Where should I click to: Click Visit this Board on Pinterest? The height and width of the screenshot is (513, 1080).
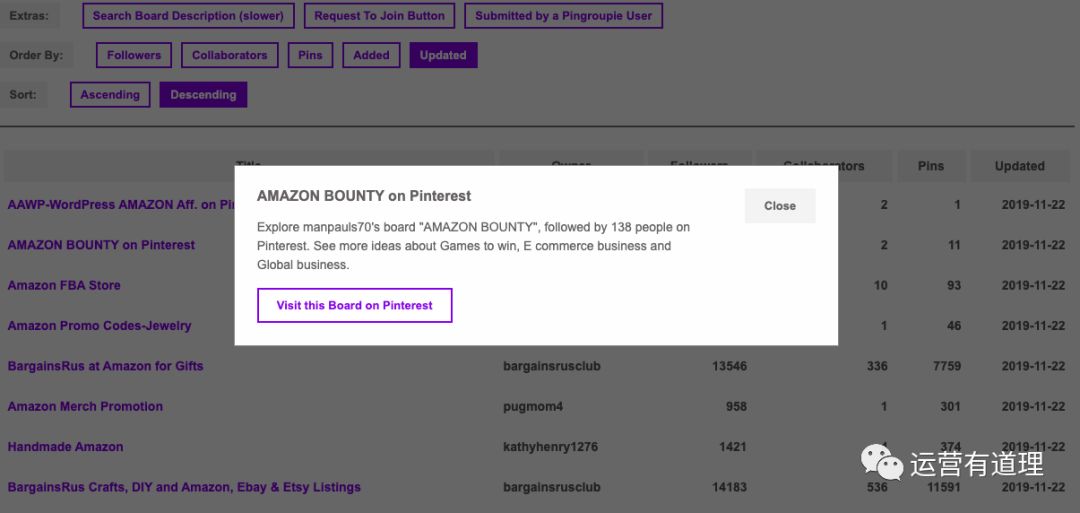click(x=355, y=305)
